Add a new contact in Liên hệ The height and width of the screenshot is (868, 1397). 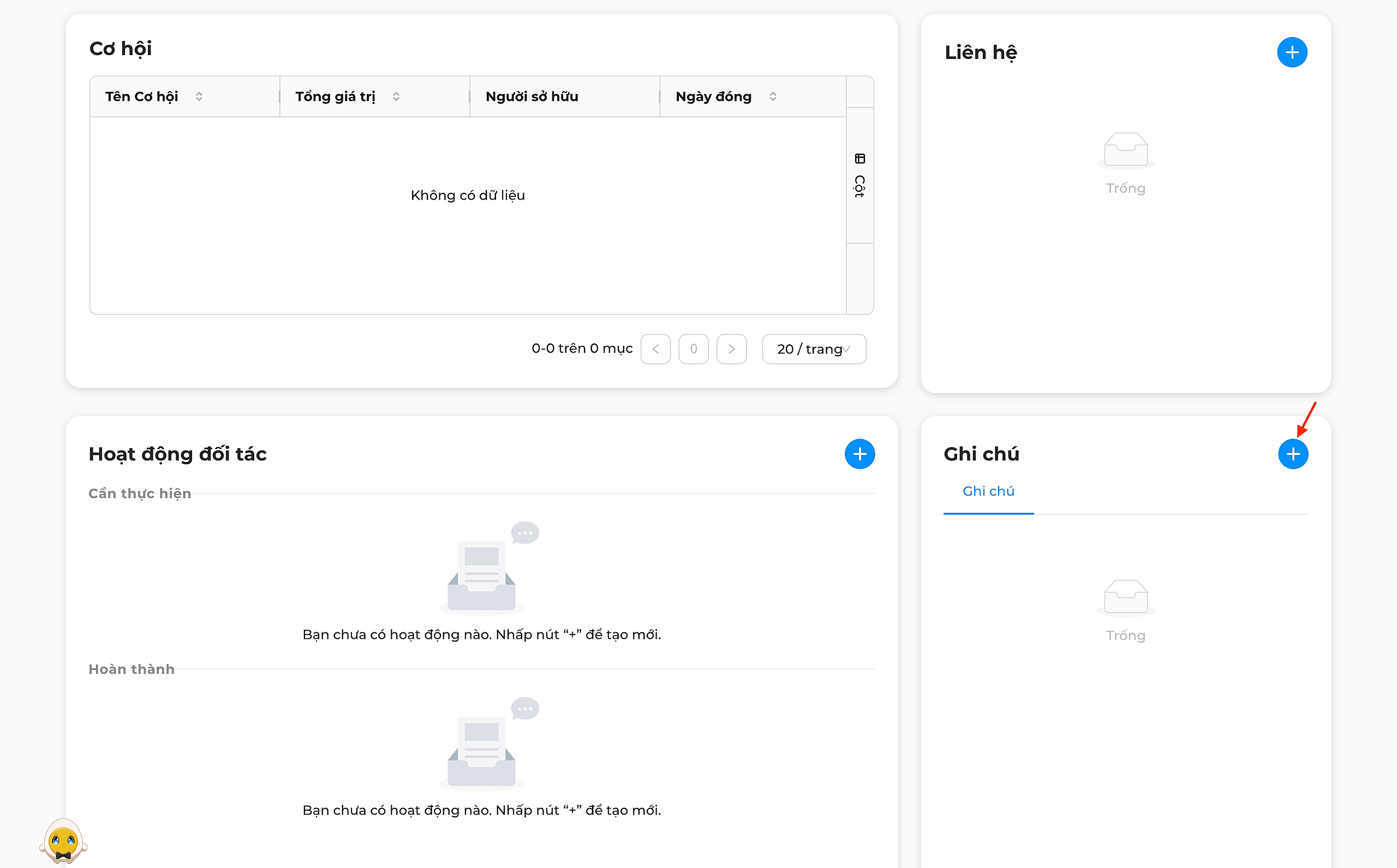click(1292, 52)
